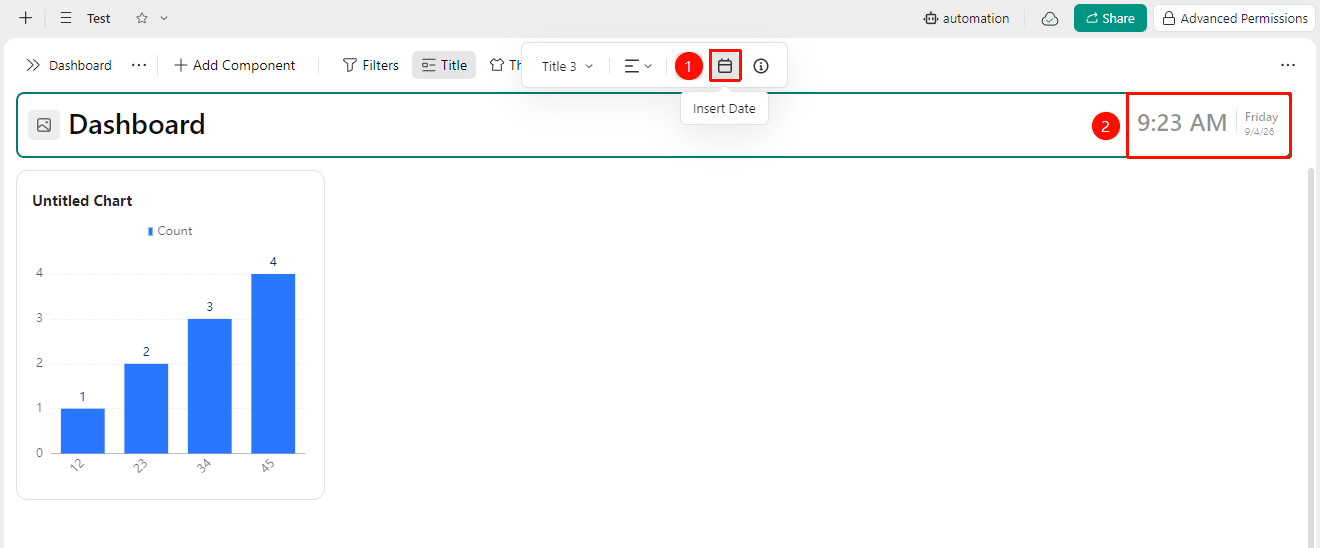Open the text alignment dropdown
Viewport: 1320px width, 548px height.
638,66
